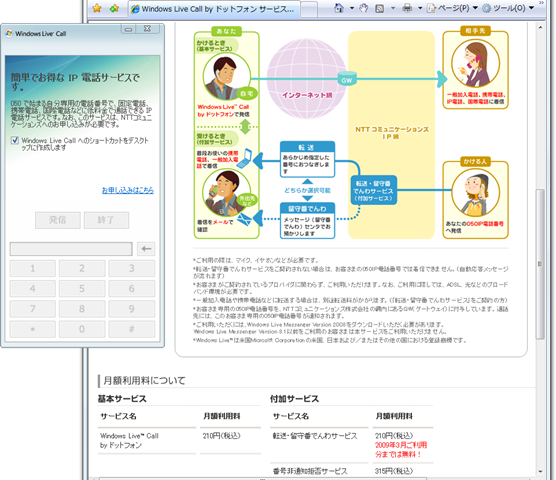Click the 転送 box in the diagram
The height and width of the screenshot is (480, 556).
307,159
